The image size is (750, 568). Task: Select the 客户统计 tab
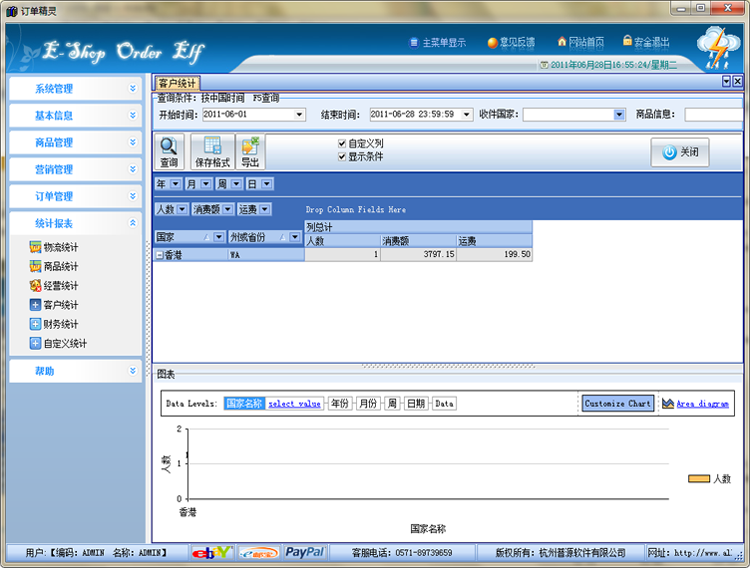(176, 83)
